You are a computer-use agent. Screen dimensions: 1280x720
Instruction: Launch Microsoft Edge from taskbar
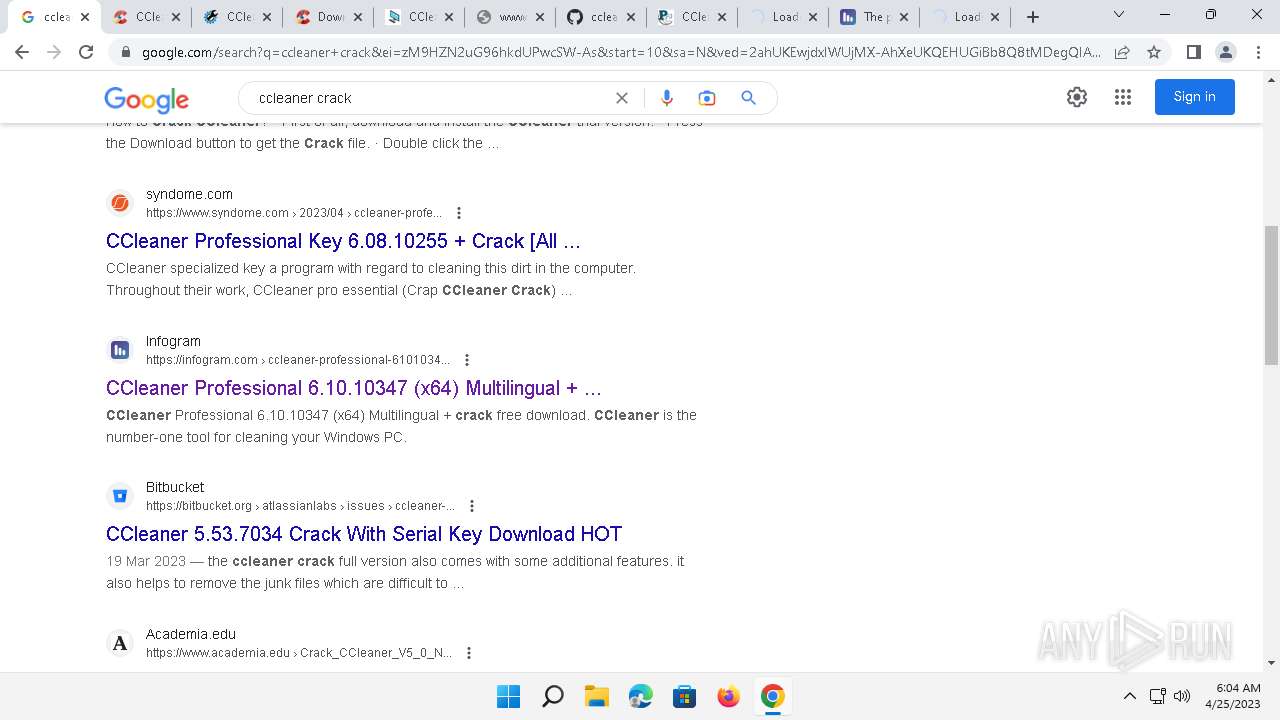(x=640, y=696)
